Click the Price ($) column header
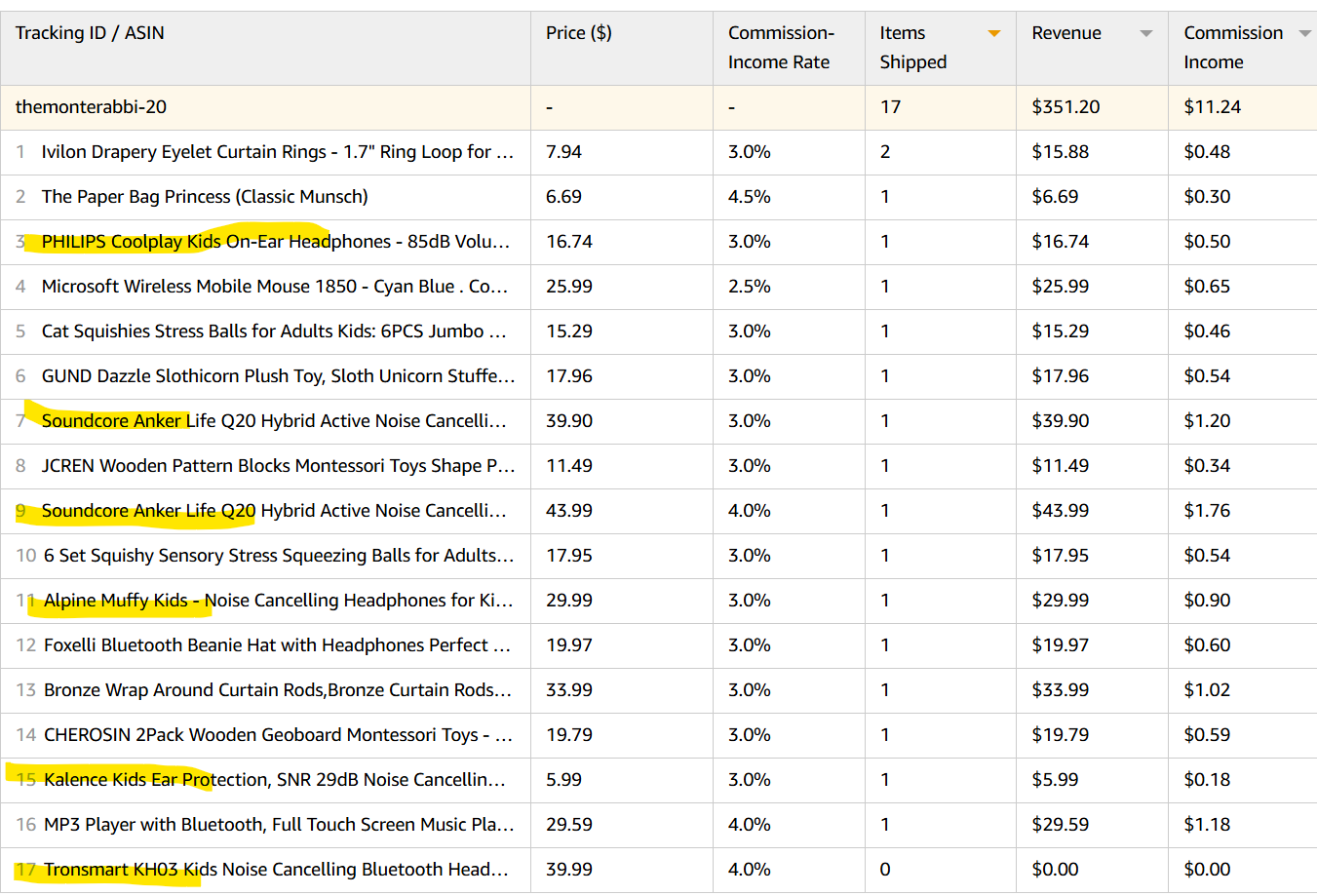 click(579, 33)
